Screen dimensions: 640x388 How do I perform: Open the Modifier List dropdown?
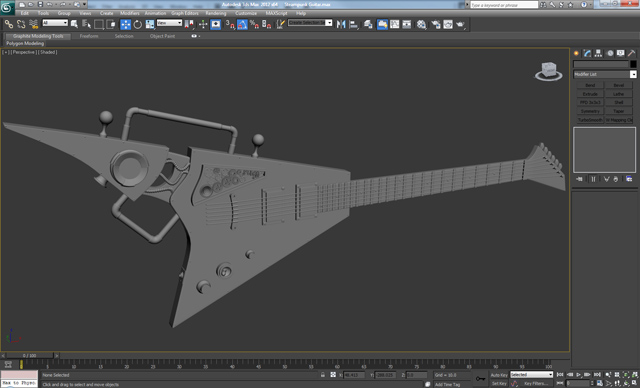click(605, 74)
